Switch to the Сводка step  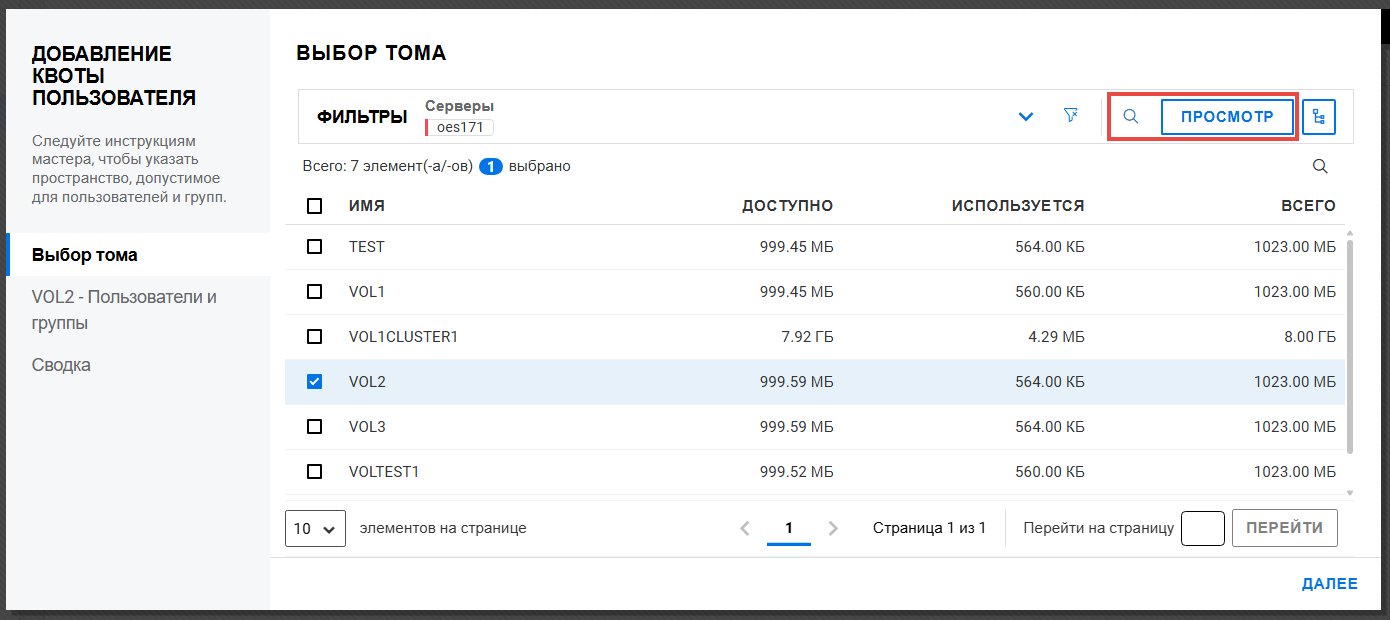pos(61,365)
